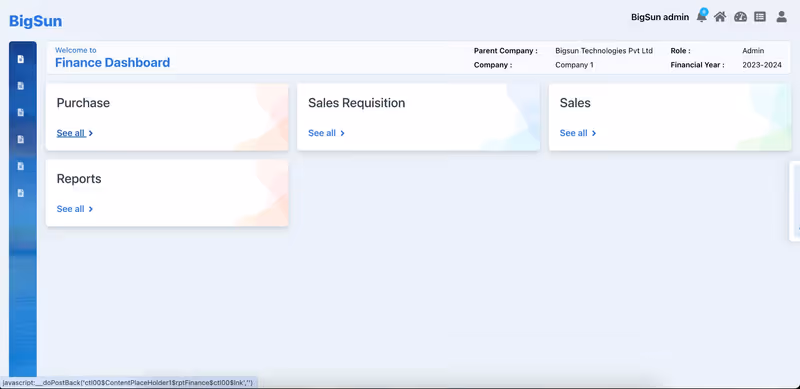Open the user profile icon
Screen dimensions: 800x389
[782, 17]
